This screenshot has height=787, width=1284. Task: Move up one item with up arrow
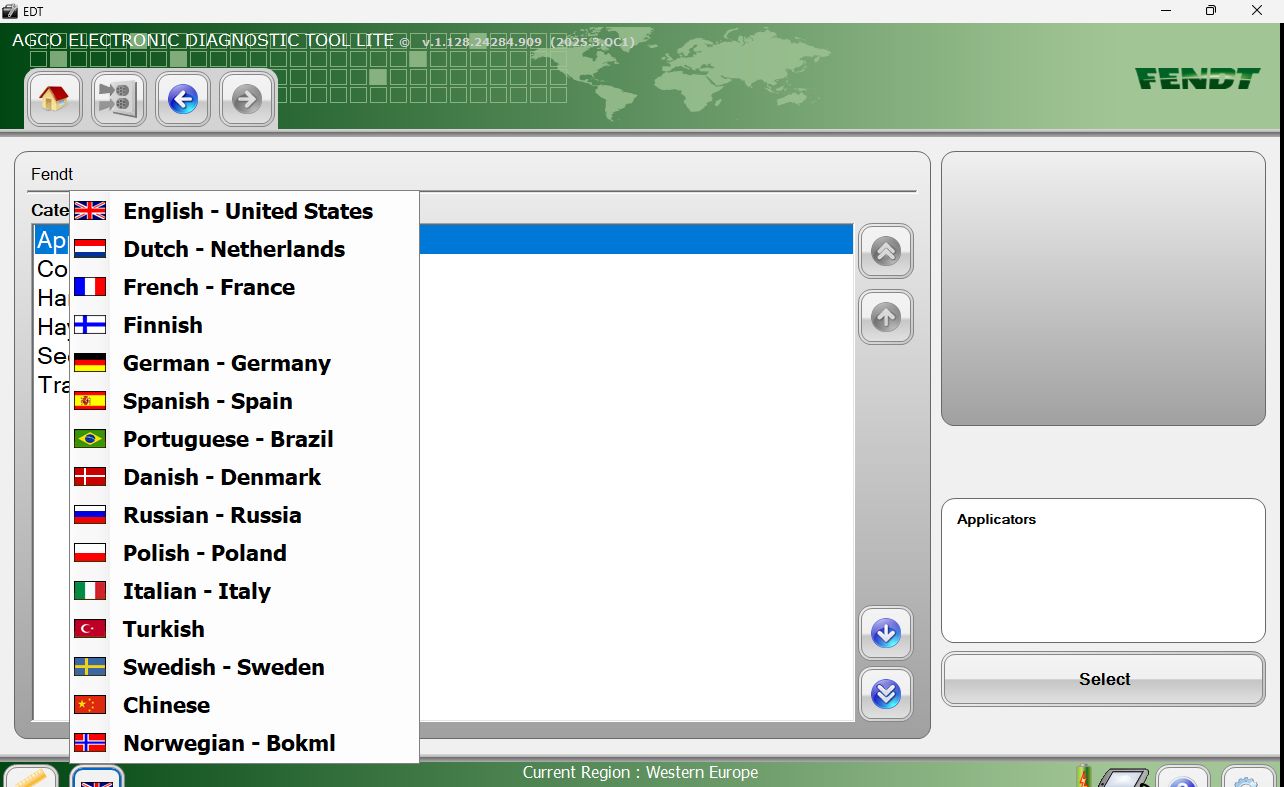tap(885, 317)
